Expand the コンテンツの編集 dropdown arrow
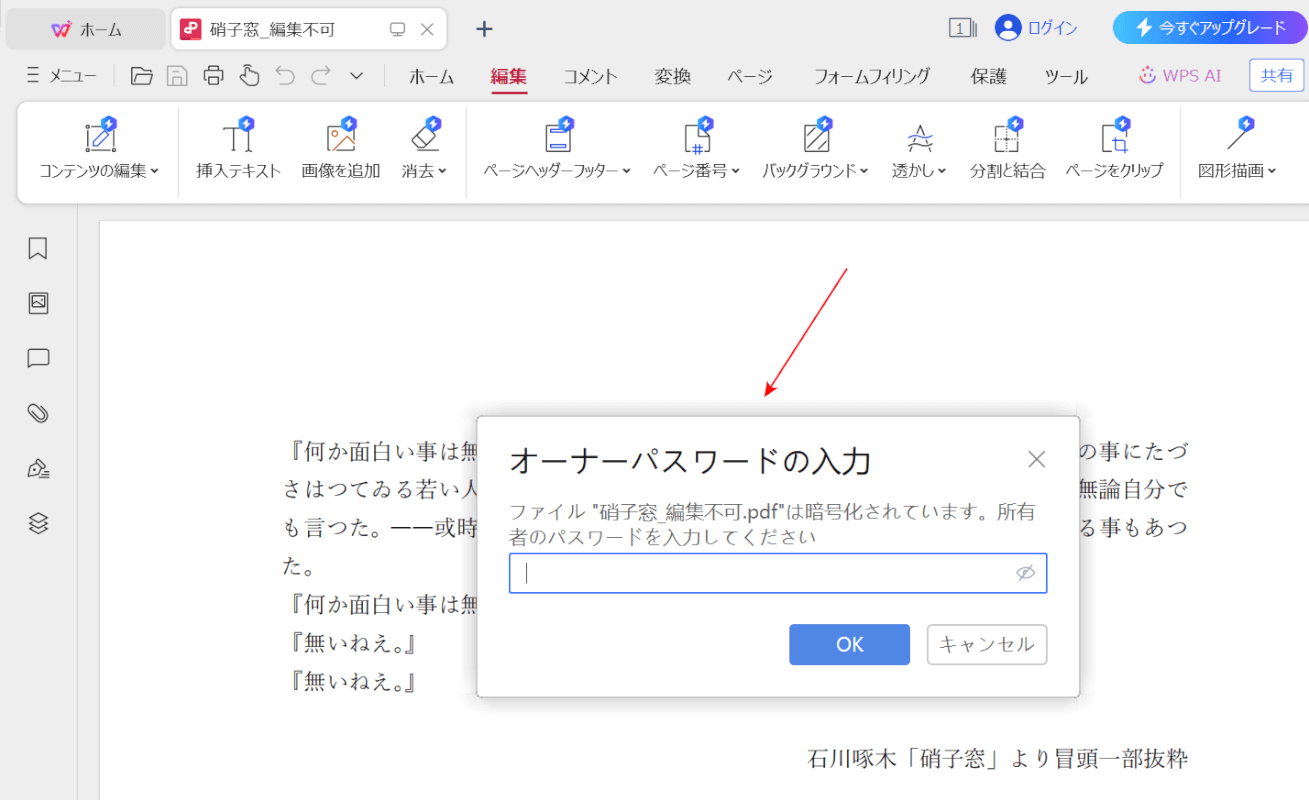The height and width of the screenshot is (800, 1309). (x=155, y=171)
